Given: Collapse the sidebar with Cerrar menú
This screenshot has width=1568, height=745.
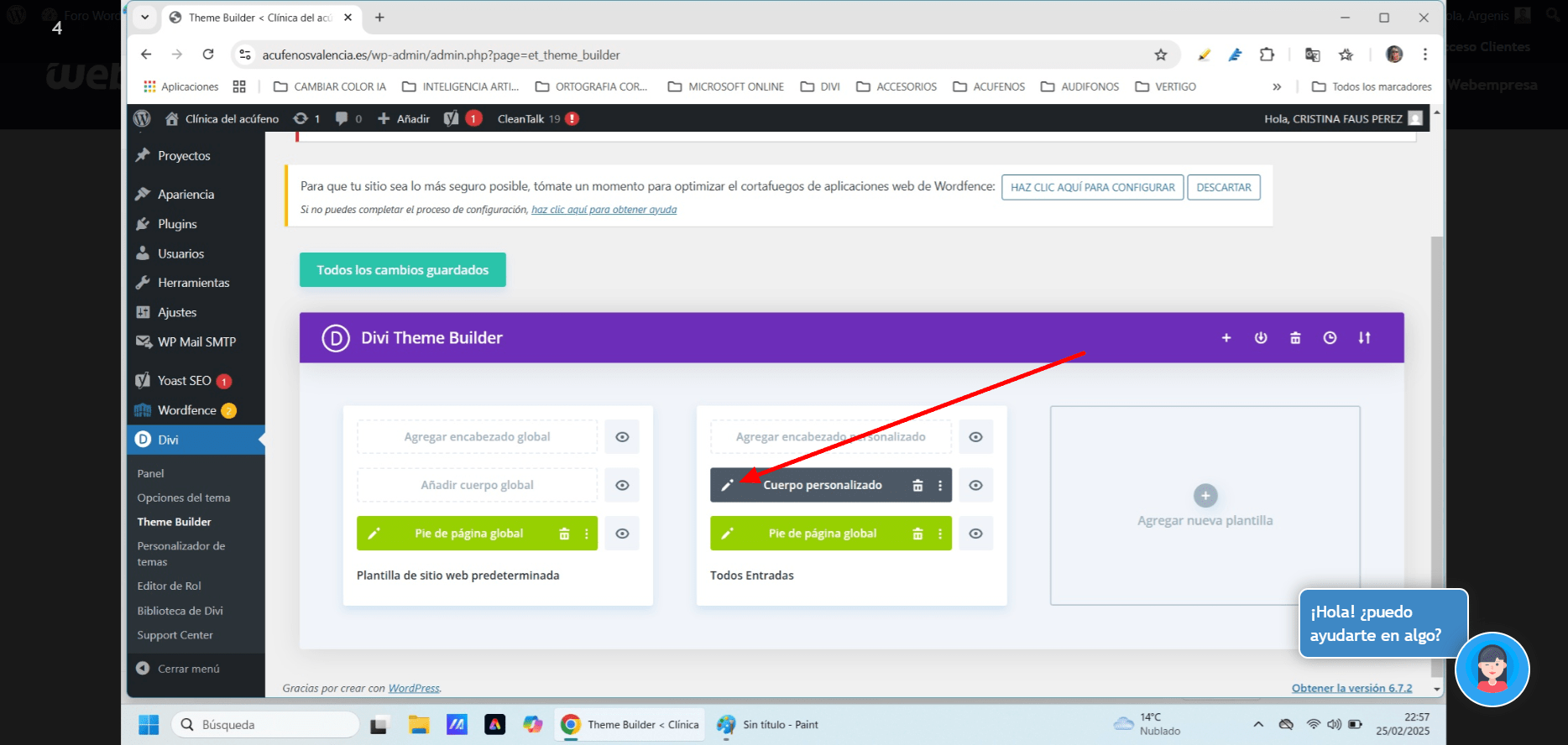Looking at the screenshot, I should tap(178, 669).
